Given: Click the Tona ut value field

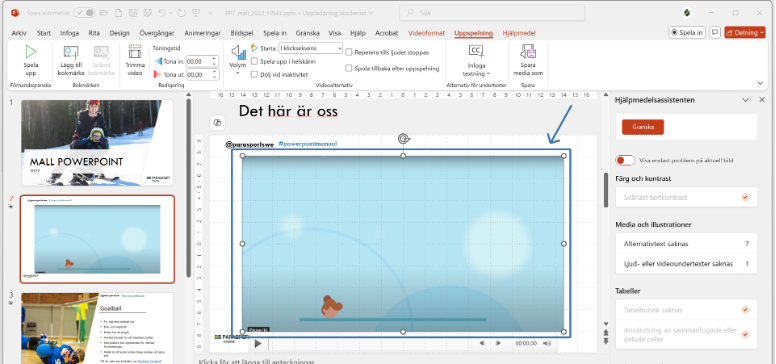Looking at the screenshot, I should [x=198, y=75].
